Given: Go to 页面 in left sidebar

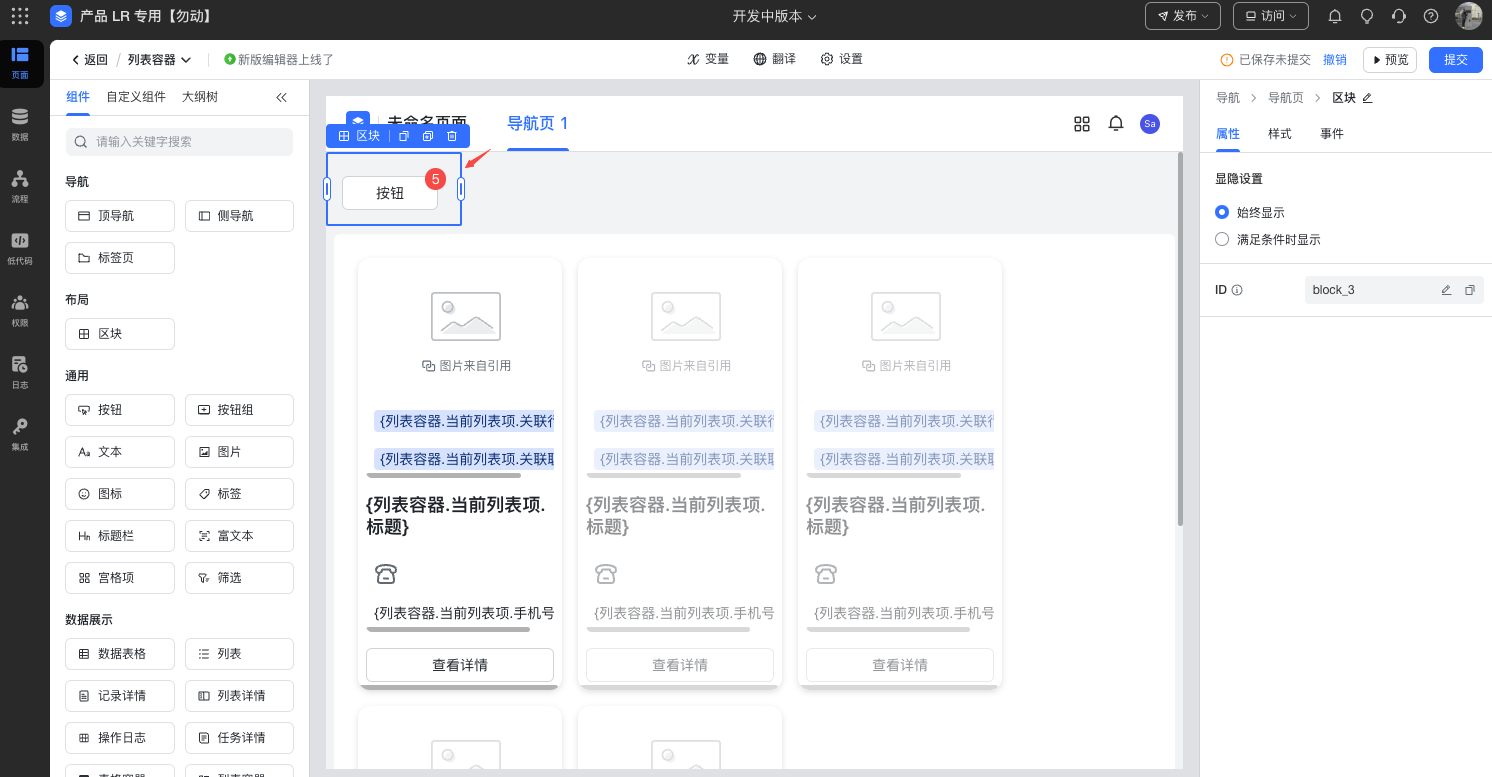Looking at the screenshot, I should click(20, 64).
